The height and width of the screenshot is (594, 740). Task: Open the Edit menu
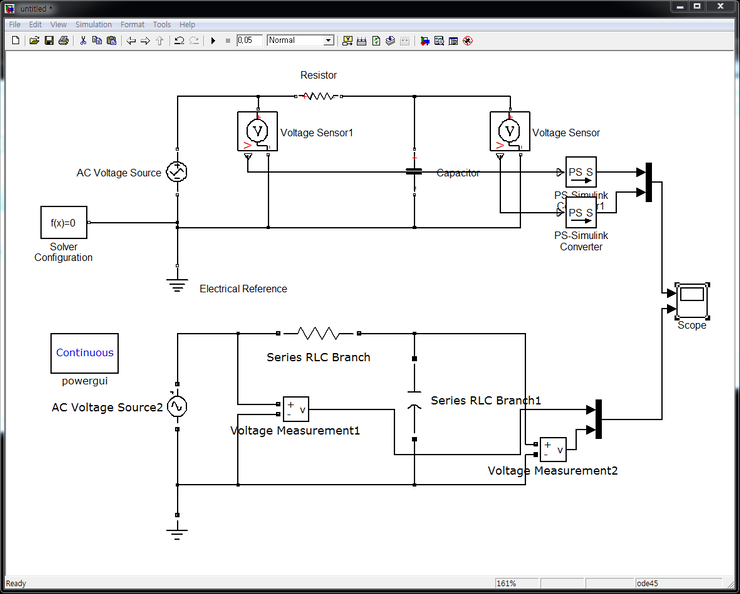(x=35, y=25)
